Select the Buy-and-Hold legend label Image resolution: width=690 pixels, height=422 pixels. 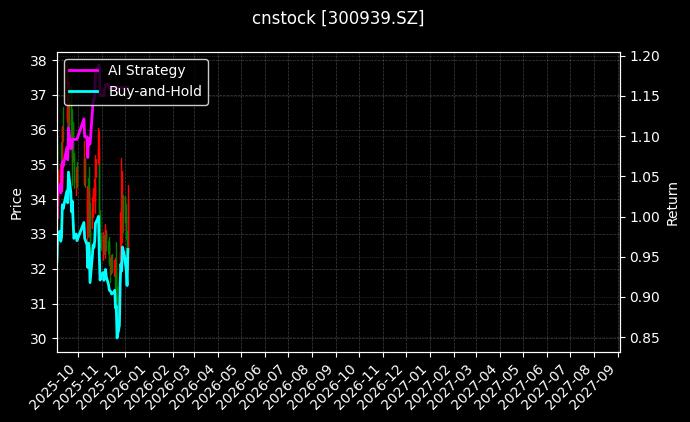click(x=155, y=91)
